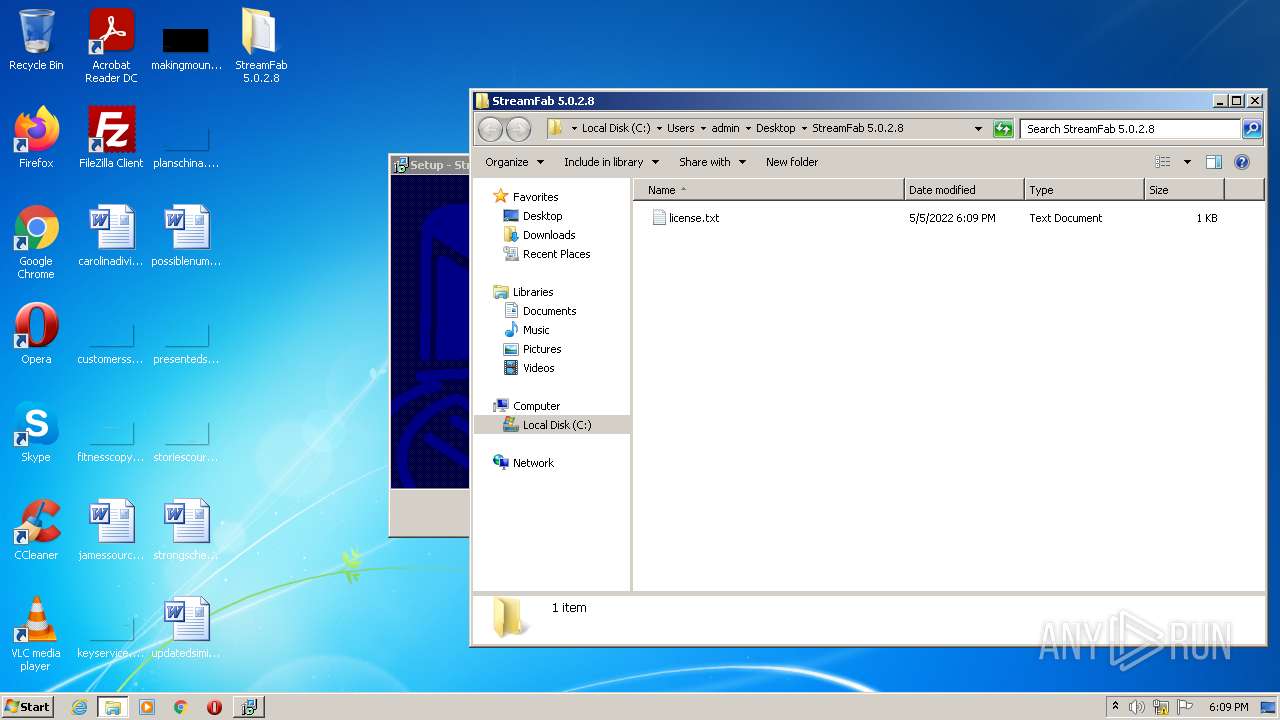Sort by the Type column header
This screenshot has width=1280, height=720.
pos(1084,190)
